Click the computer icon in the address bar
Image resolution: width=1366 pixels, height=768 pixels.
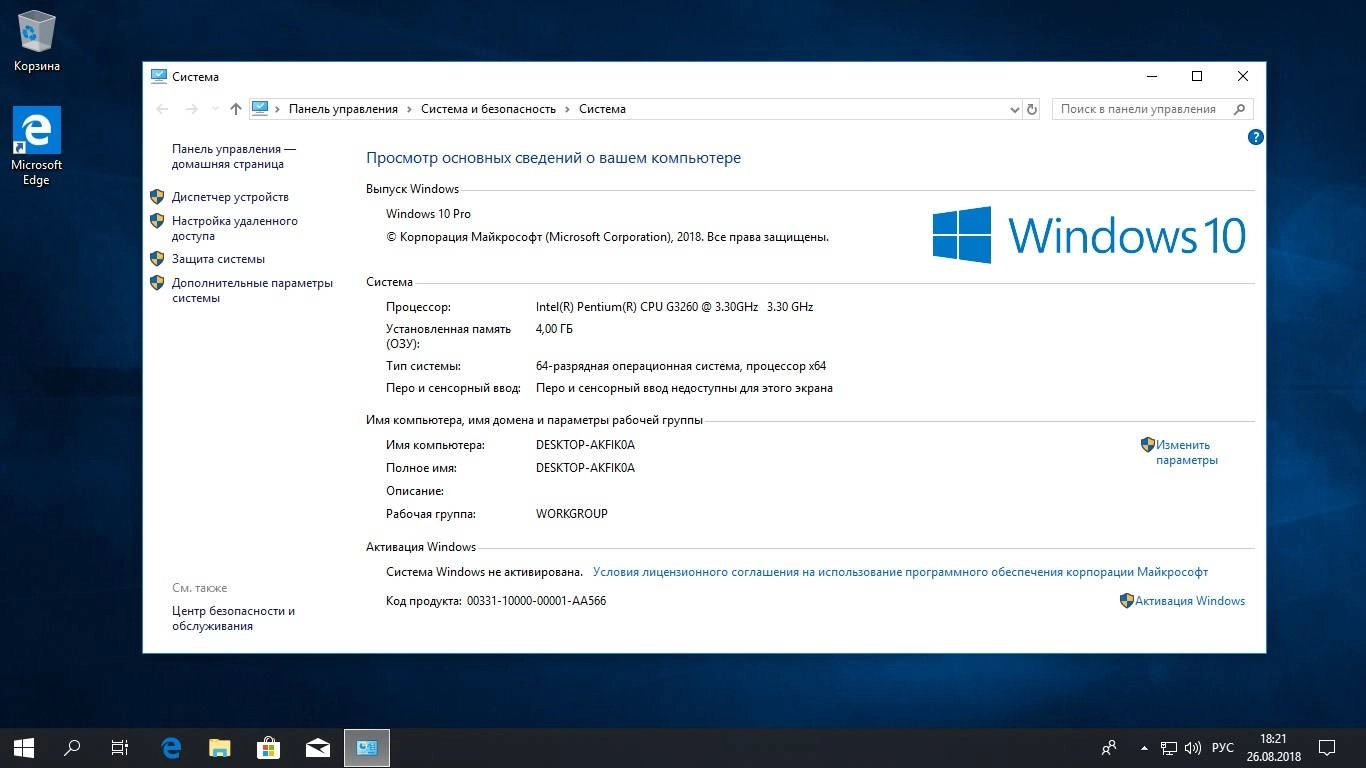point(260,108)
